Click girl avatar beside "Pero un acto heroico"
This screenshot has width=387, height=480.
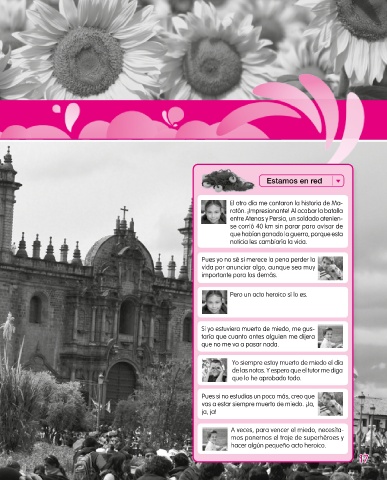(x=214, y=302)
